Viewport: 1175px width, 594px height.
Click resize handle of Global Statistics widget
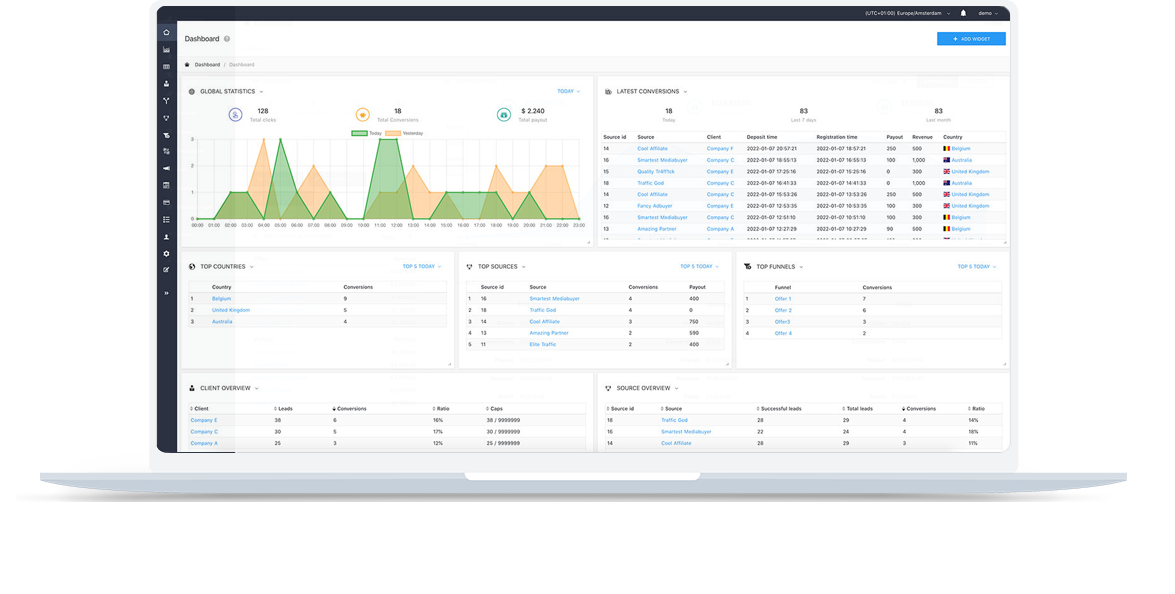tap(588, 242)
